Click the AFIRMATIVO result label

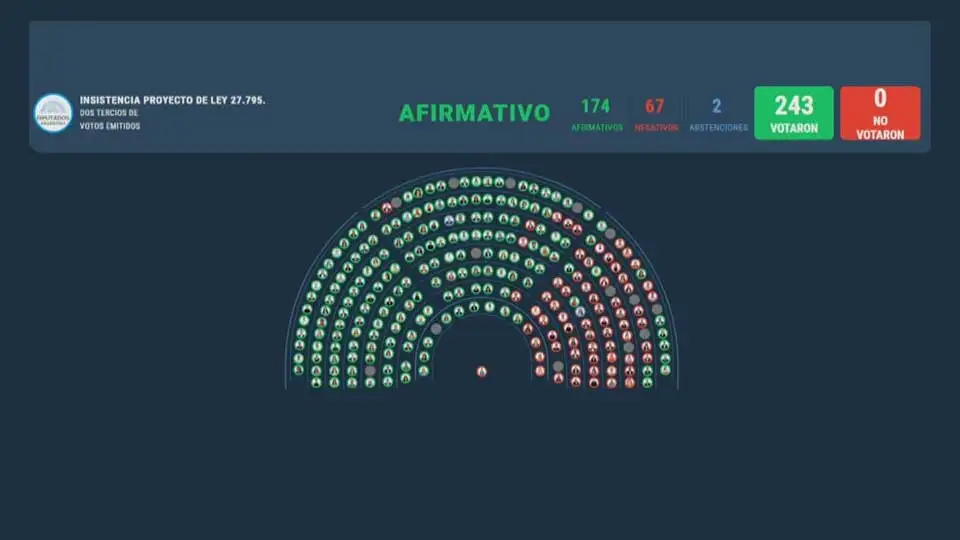pos(474,113)
